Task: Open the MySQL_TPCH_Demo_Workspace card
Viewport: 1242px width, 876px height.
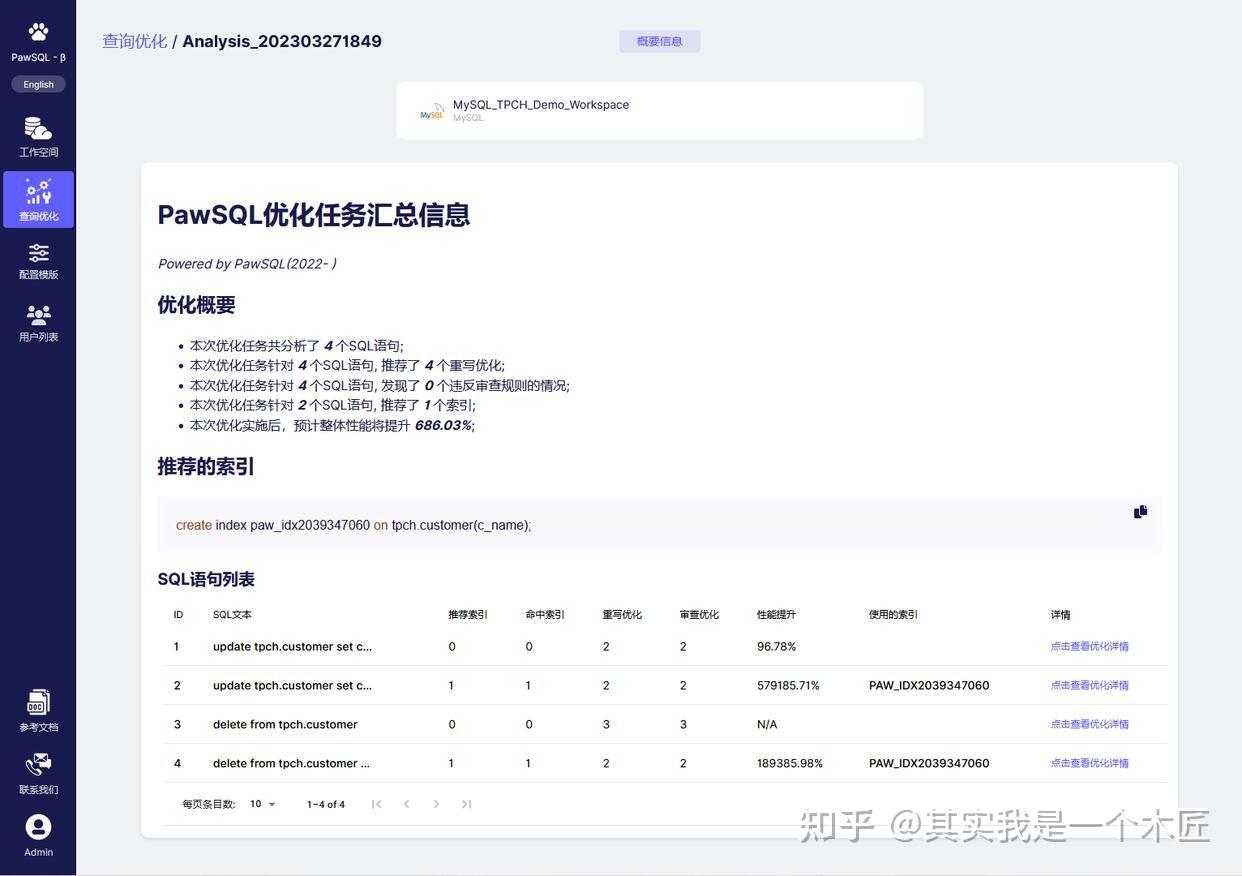Action: point(659,110)
